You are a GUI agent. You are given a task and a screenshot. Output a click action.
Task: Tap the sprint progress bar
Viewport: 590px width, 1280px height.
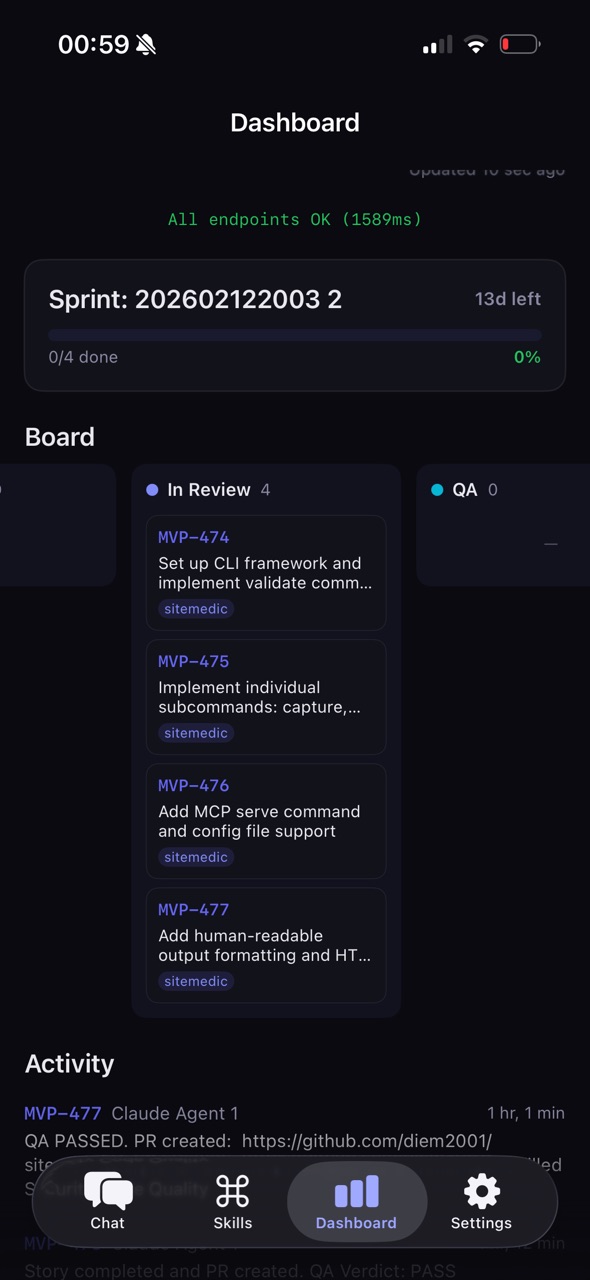point(295,333)
